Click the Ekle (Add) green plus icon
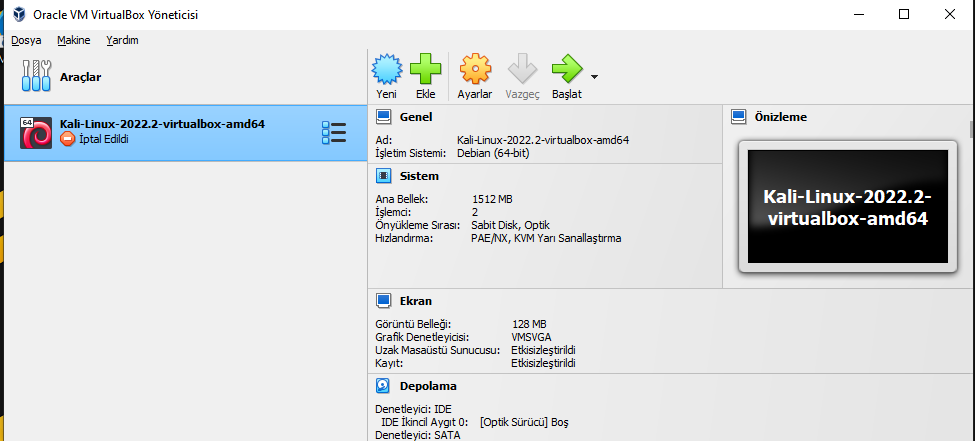The height and width of the screenshot is (441, 975). [425, 69]
